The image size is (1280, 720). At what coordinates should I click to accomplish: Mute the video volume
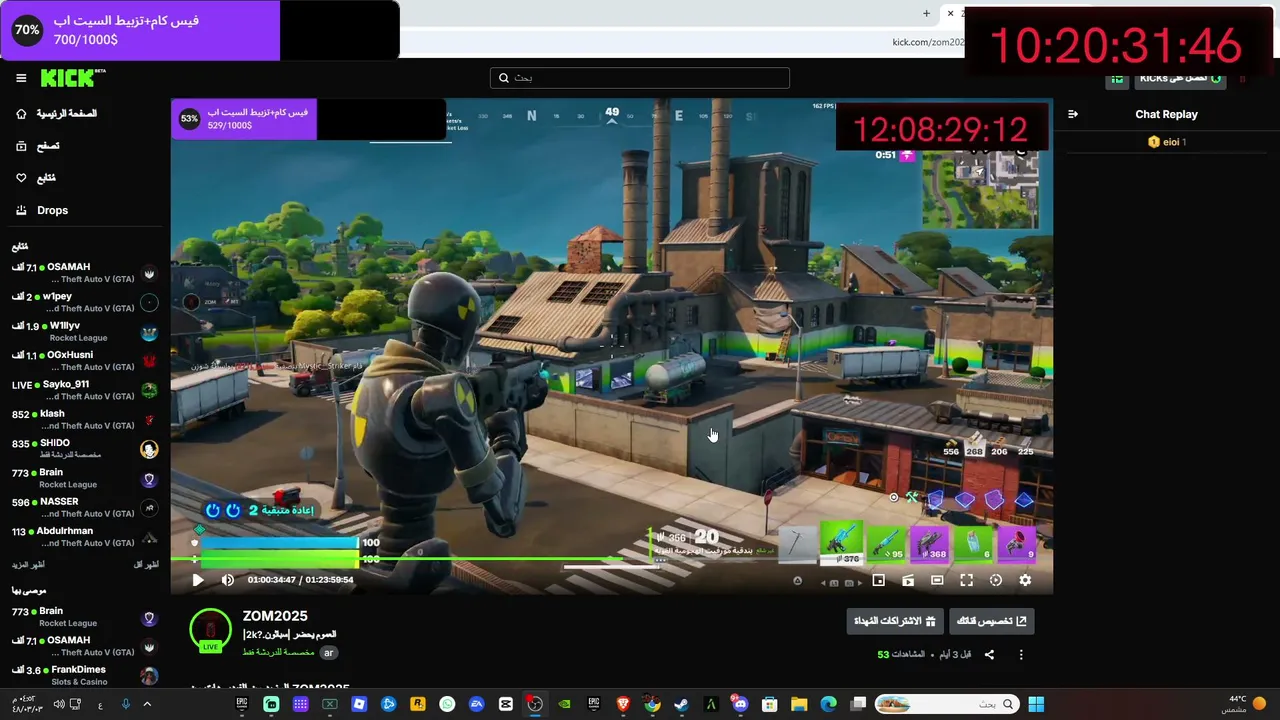pyautogui.click(x=227, y=580)
